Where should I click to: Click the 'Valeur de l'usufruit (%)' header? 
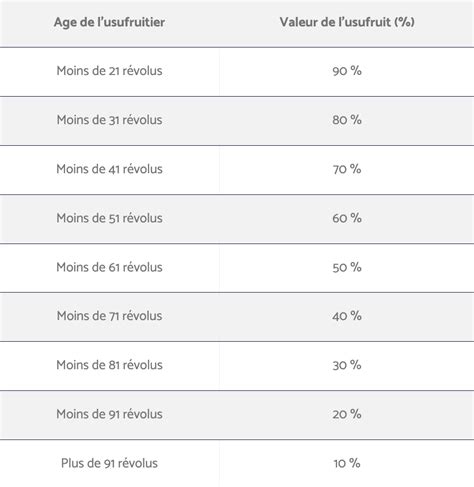[x=347, y=22]
